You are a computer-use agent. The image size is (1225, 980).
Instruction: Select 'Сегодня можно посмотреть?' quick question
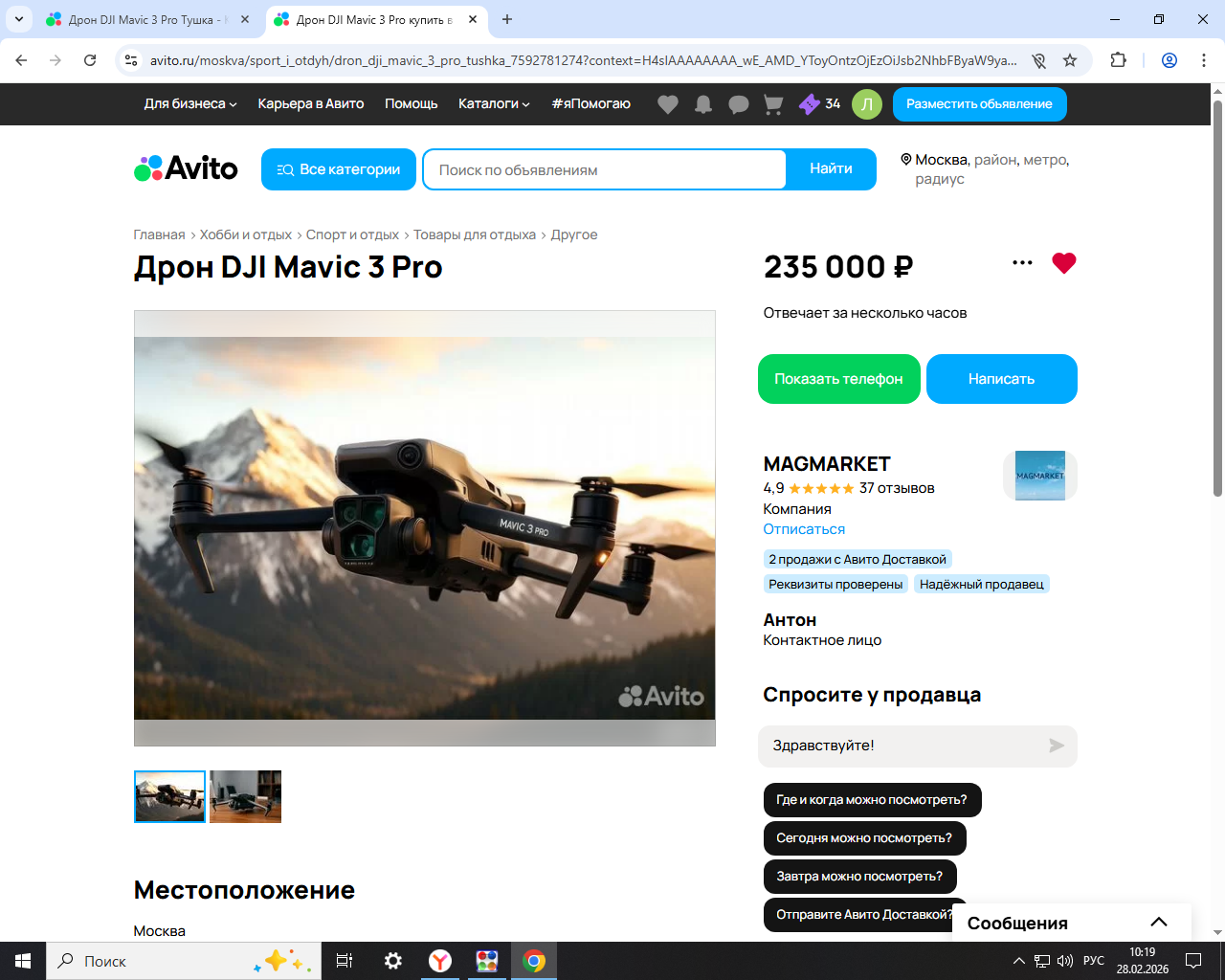(x=865, y=838)
